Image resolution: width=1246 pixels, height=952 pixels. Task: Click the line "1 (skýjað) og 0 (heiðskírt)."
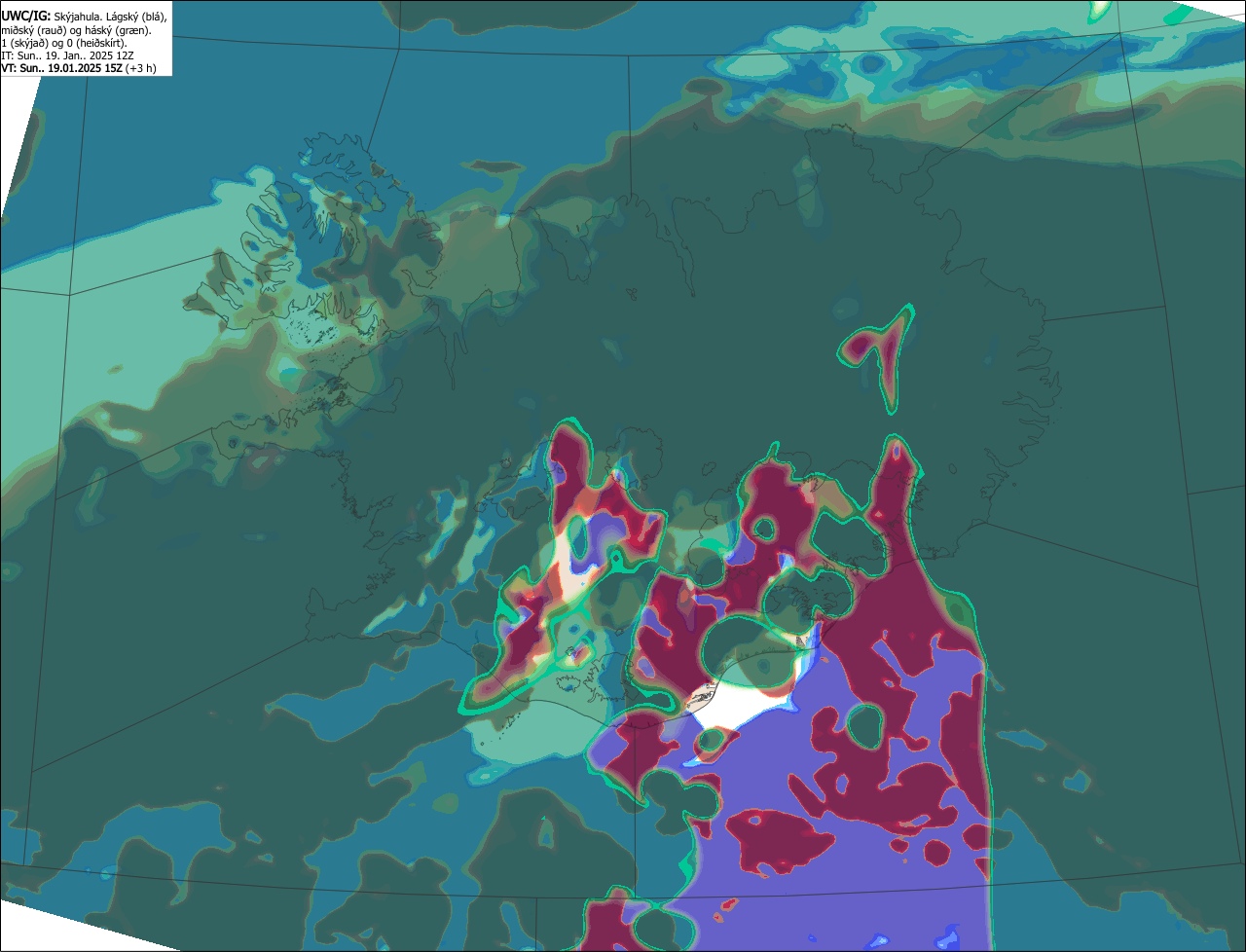tap(64, 43)
